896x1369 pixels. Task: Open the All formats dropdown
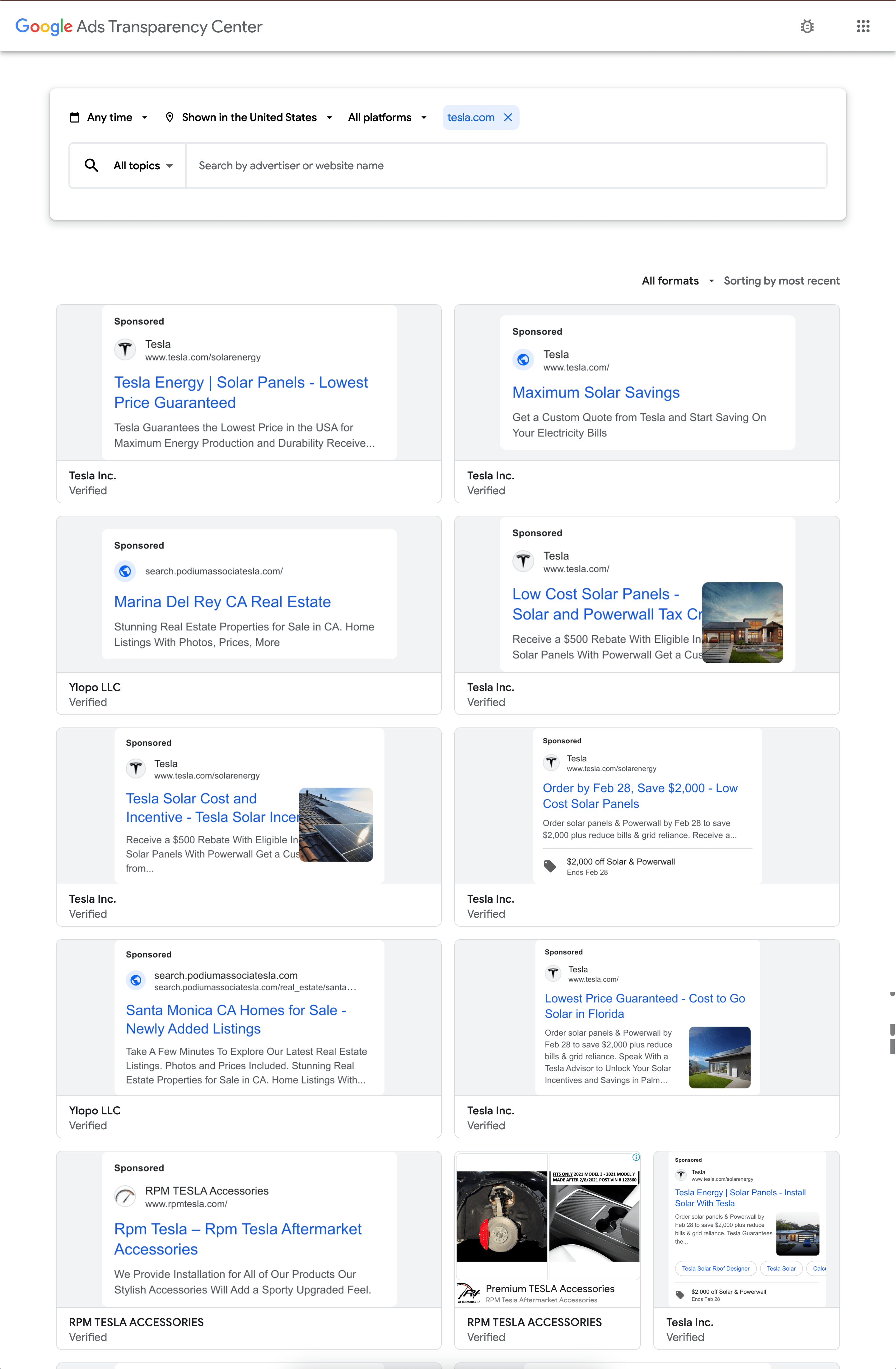pos(678,281)
